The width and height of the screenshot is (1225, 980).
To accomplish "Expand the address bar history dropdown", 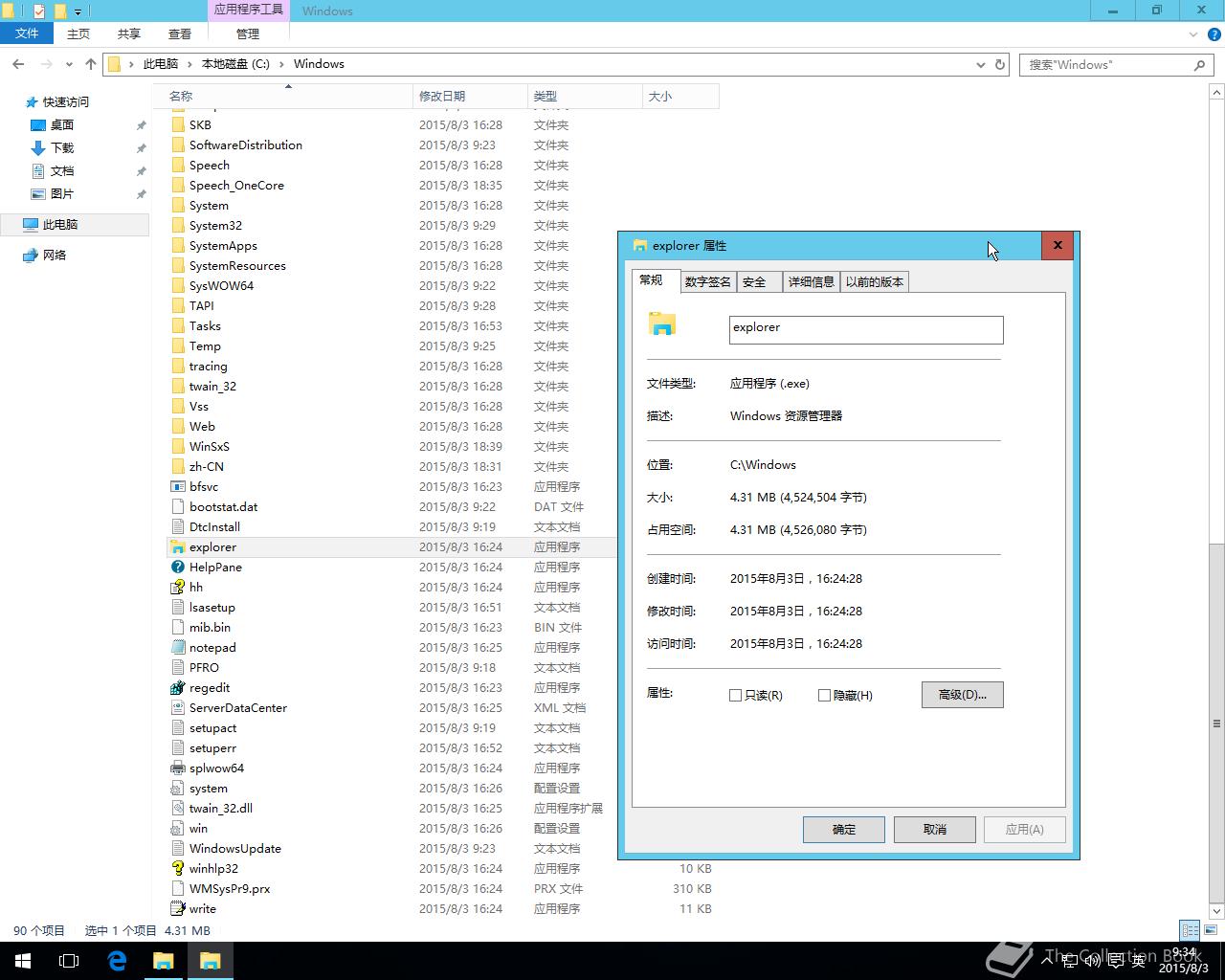I will pos(980,65).
